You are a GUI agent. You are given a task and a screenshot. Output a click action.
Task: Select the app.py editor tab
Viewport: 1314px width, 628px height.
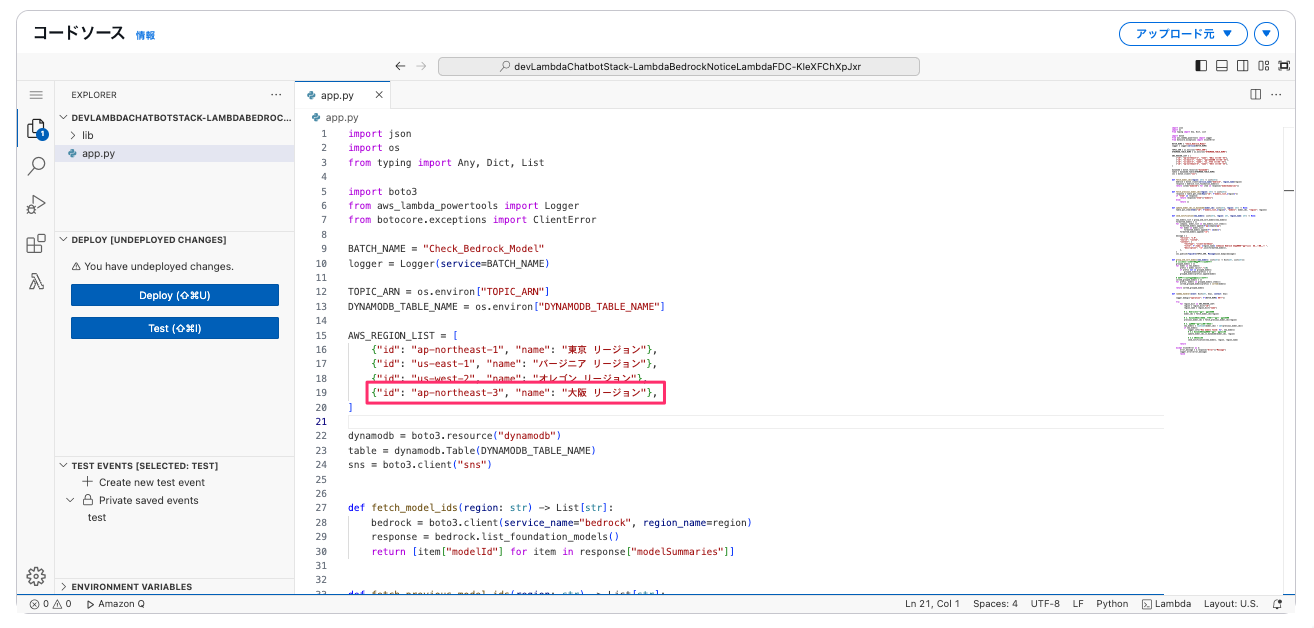[343, 95]
